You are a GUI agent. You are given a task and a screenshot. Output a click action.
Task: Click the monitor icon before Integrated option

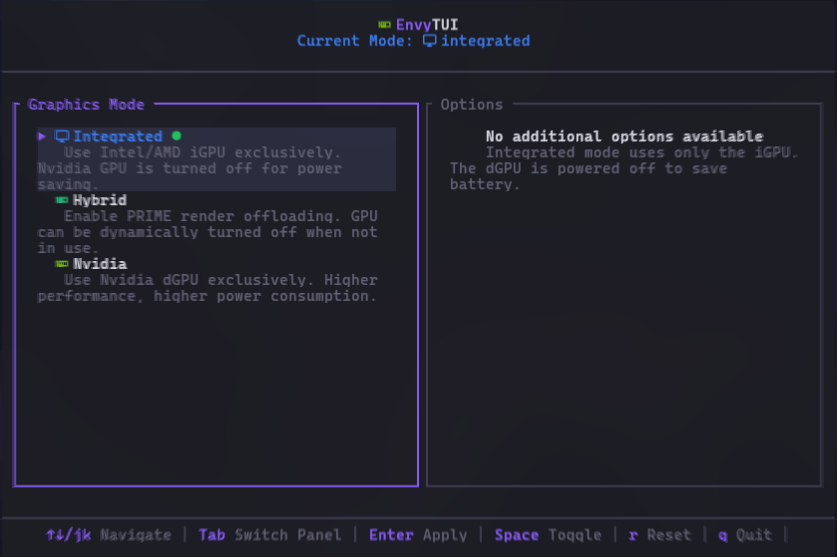tap(62, 137)
